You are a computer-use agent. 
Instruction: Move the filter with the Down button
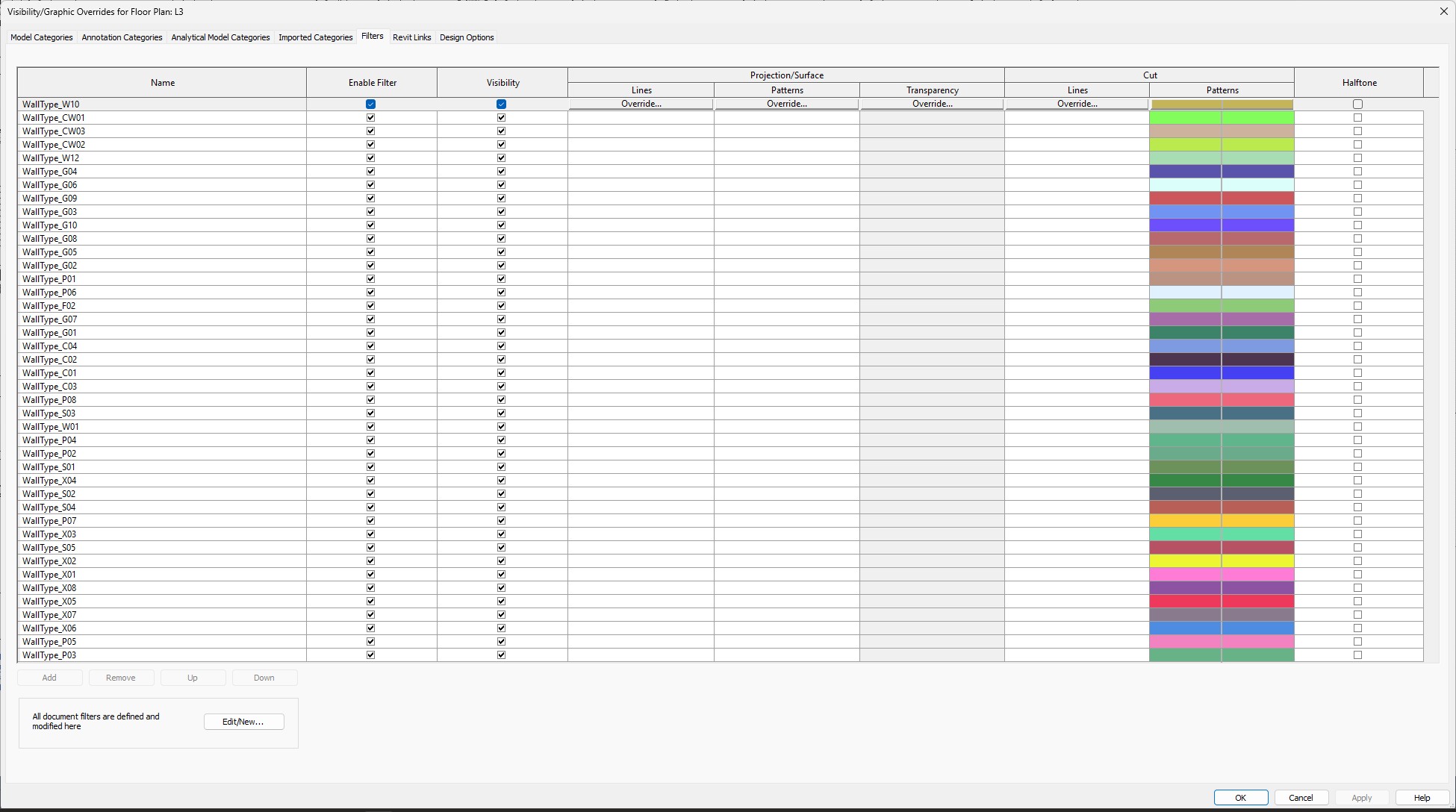click(x=264, y=678)
